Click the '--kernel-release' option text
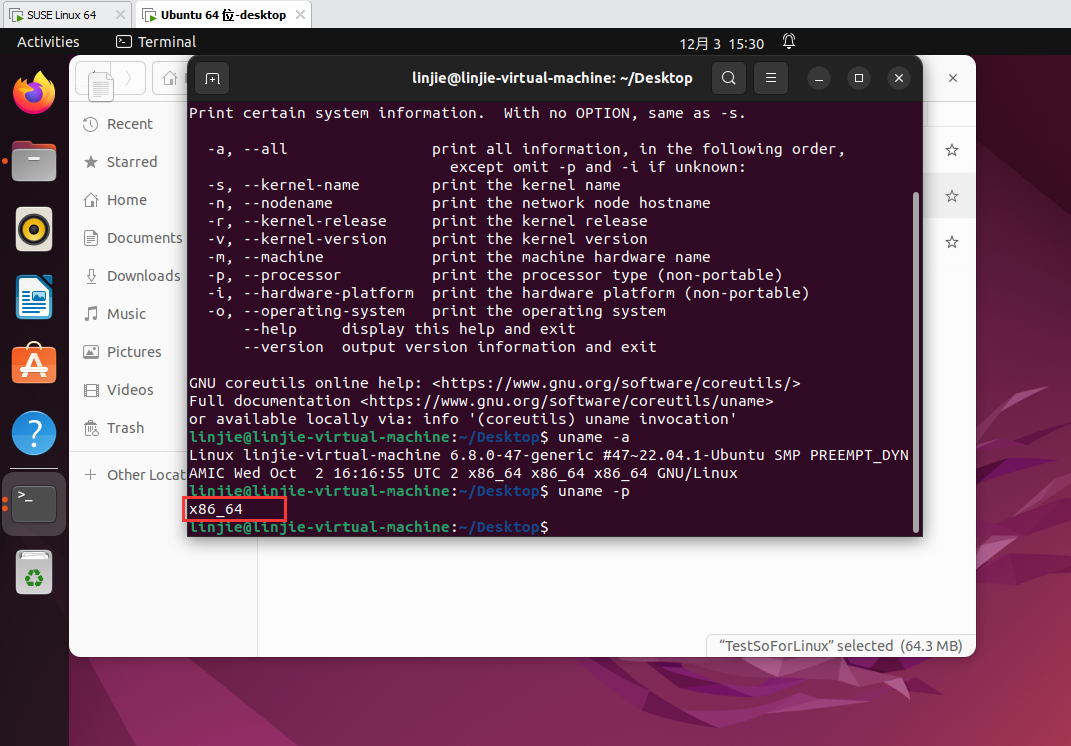 (315, 221)
